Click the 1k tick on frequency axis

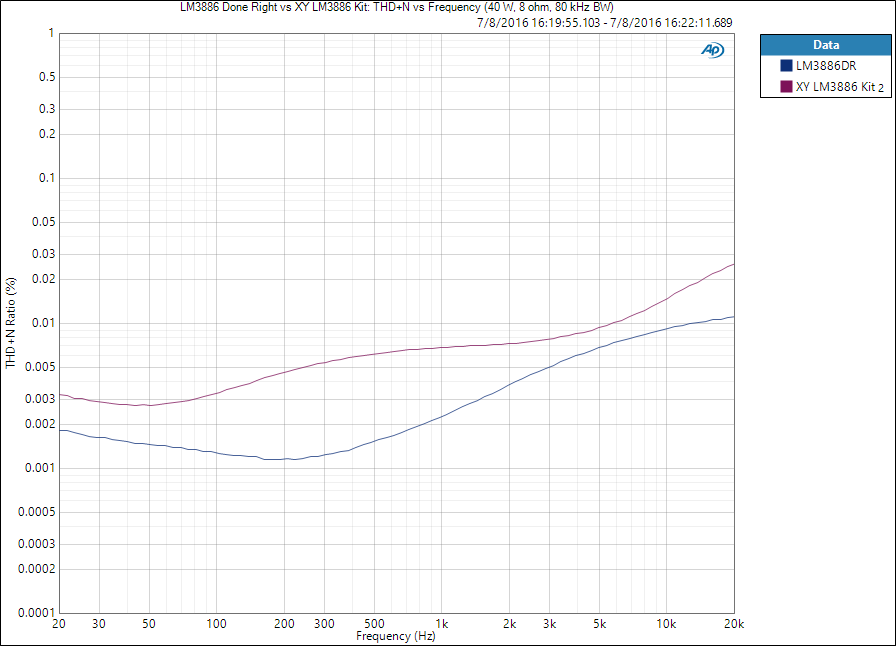point(441,624)
